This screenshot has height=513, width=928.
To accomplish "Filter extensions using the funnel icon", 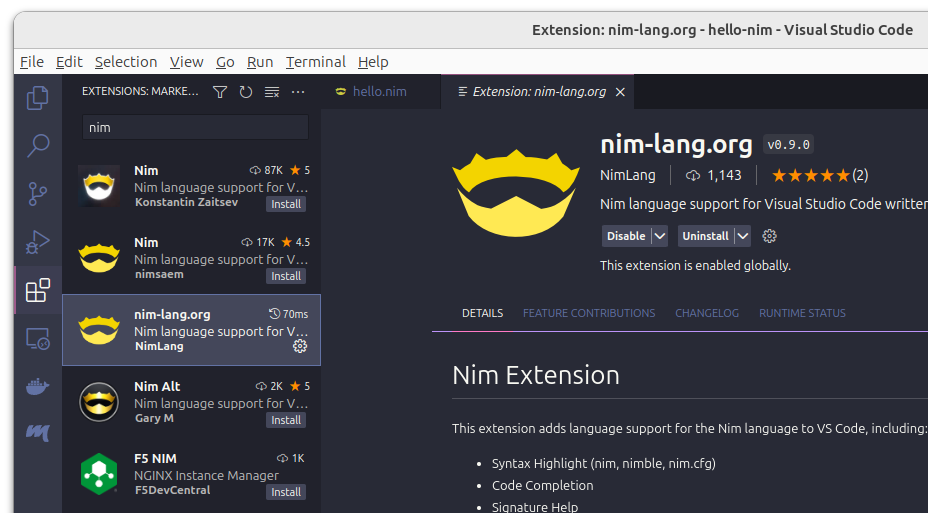I will click(x=220, y=92).
